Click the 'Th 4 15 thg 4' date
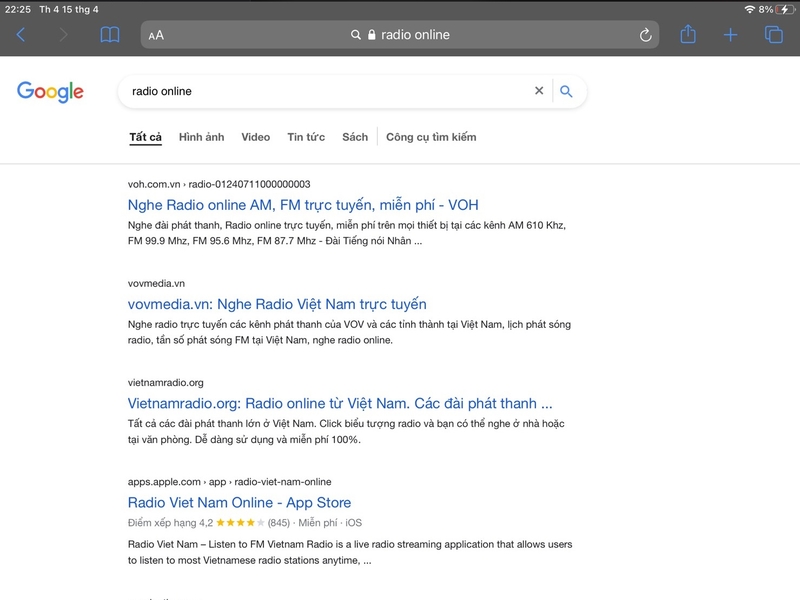The height and width of the screenshot is (600, 800). click(x=69, y=9)
